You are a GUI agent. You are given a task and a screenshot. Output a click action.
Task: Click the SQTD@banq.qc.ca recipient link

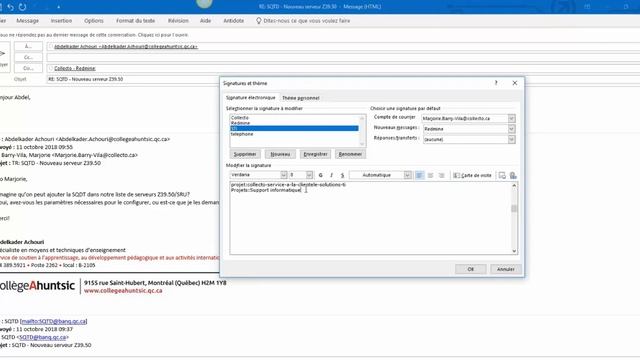(42, 337)
